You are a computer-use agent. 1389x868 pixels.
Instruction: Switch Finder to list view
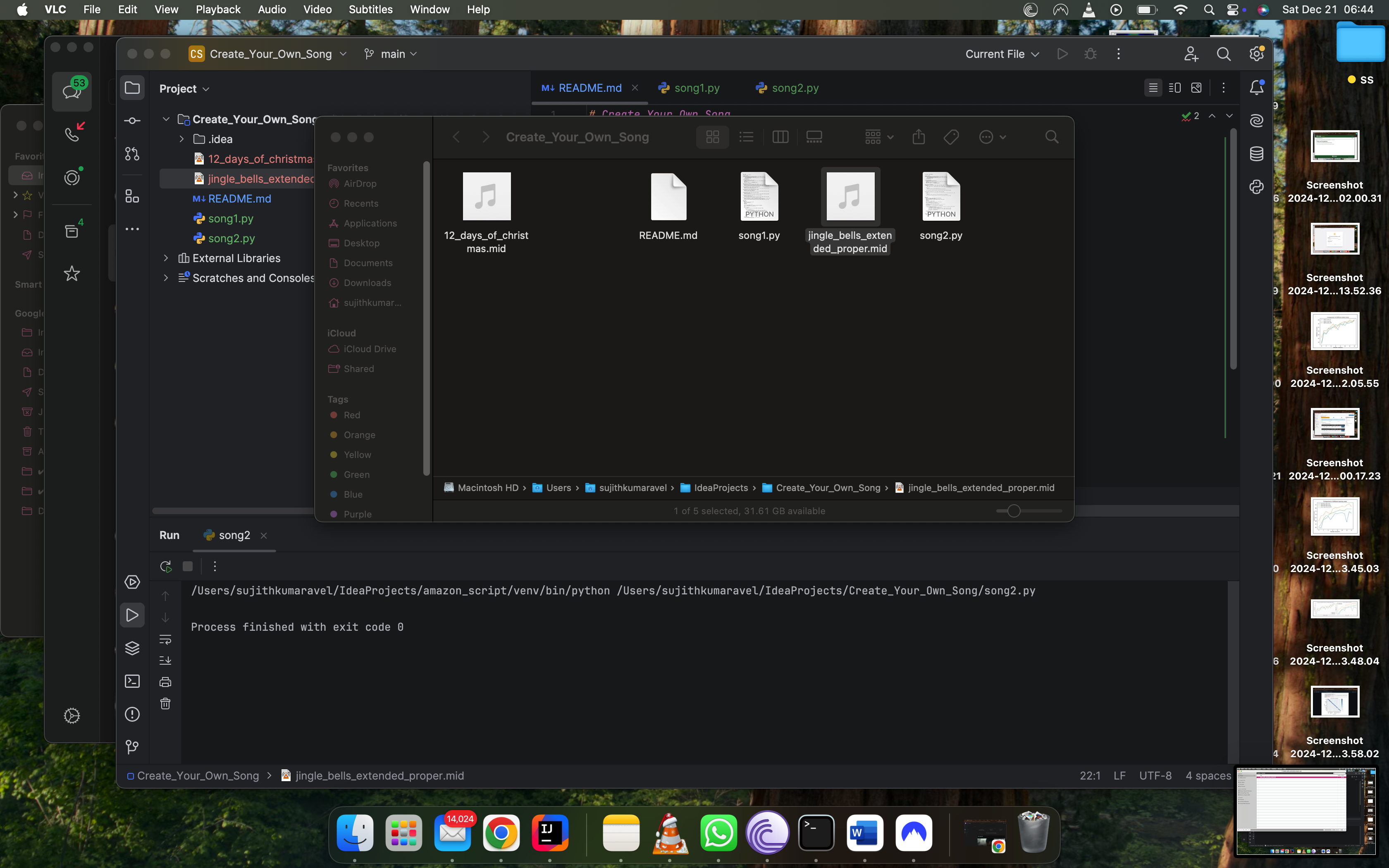[x=746, y=137]
